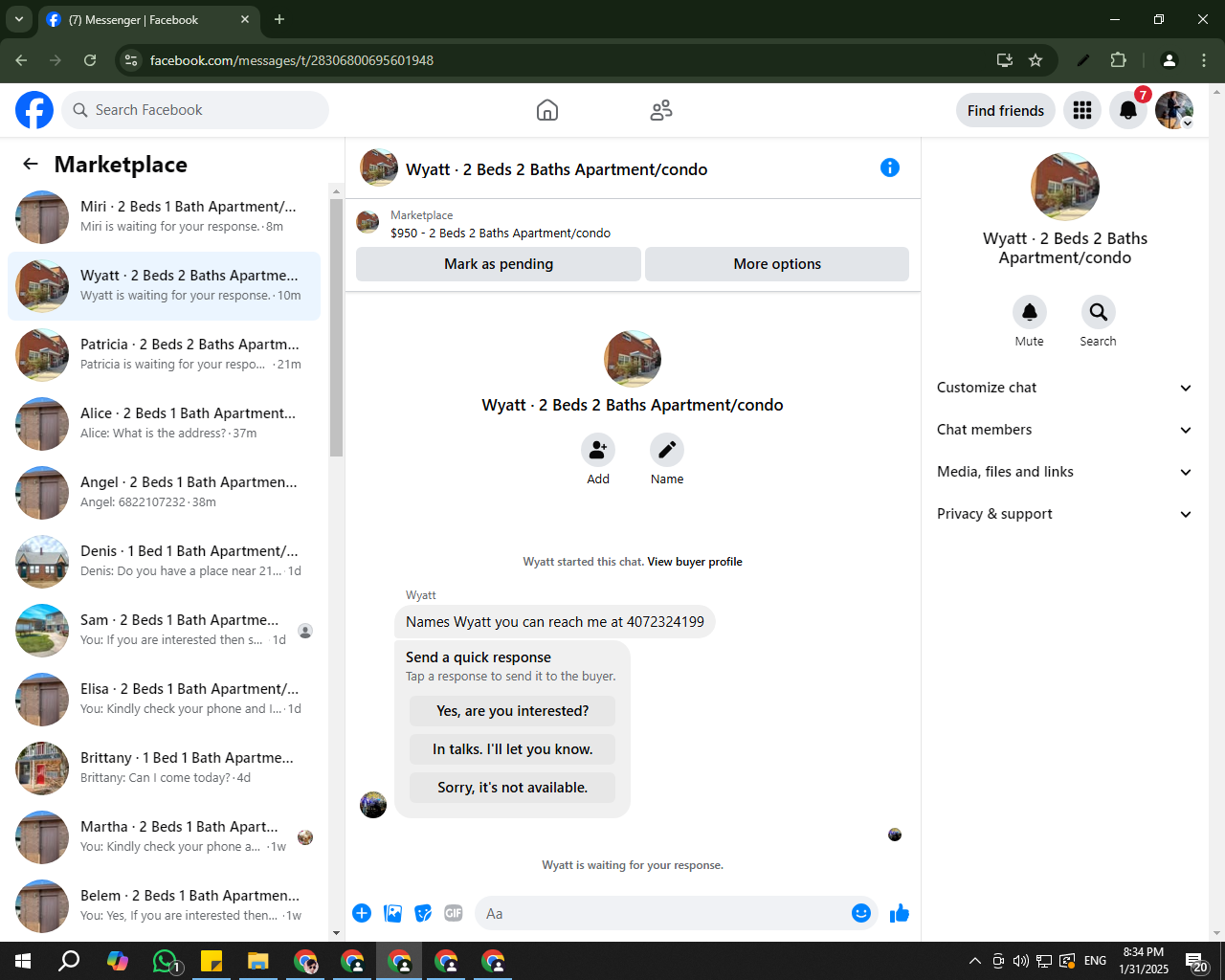Image resolution: width=1225 pixels, height=980 pixels.
Task: Open Windows Start menu
Action: (23, 961)
